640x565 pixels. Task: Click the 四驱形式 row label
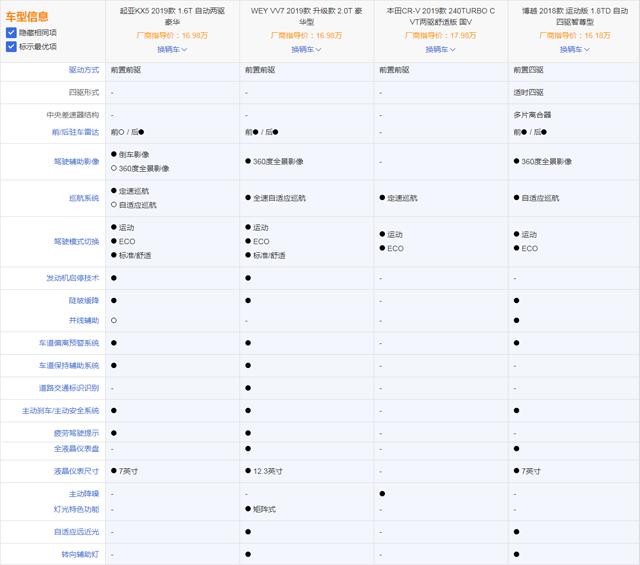click(x=84, y=92)
